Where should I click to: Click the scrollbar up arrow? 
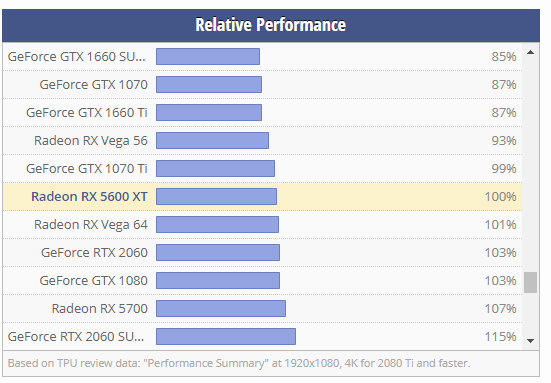530,52
